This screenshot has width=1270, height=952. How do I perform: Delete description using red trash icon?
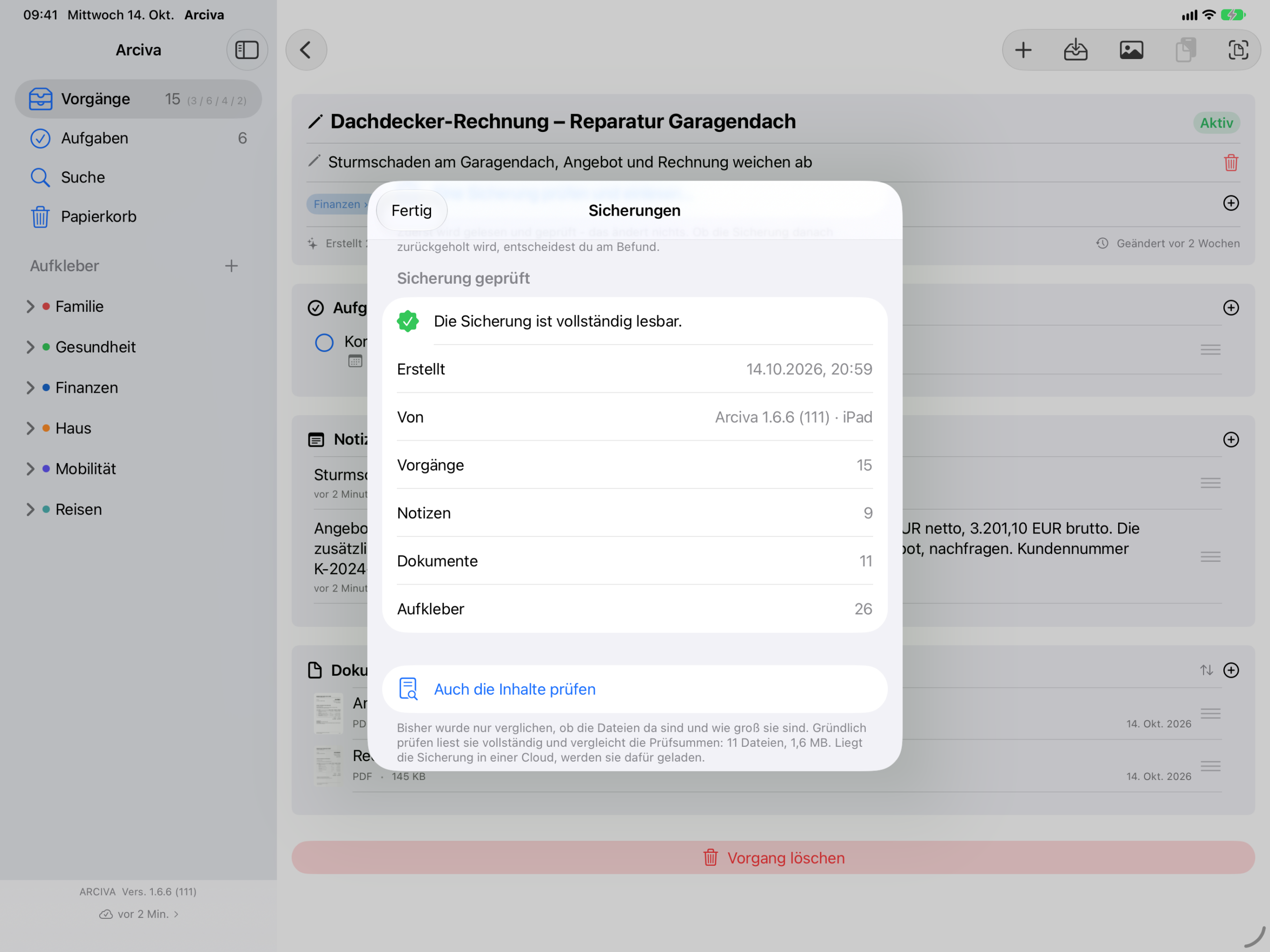click(1230, 163)
